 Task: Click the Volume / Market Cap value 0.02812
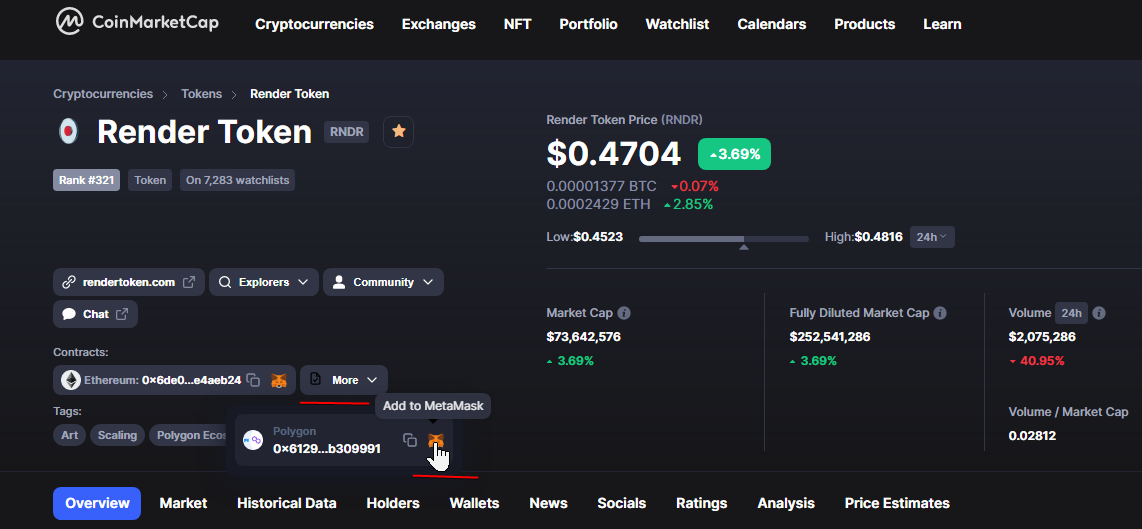click(x=1032, y=436)
